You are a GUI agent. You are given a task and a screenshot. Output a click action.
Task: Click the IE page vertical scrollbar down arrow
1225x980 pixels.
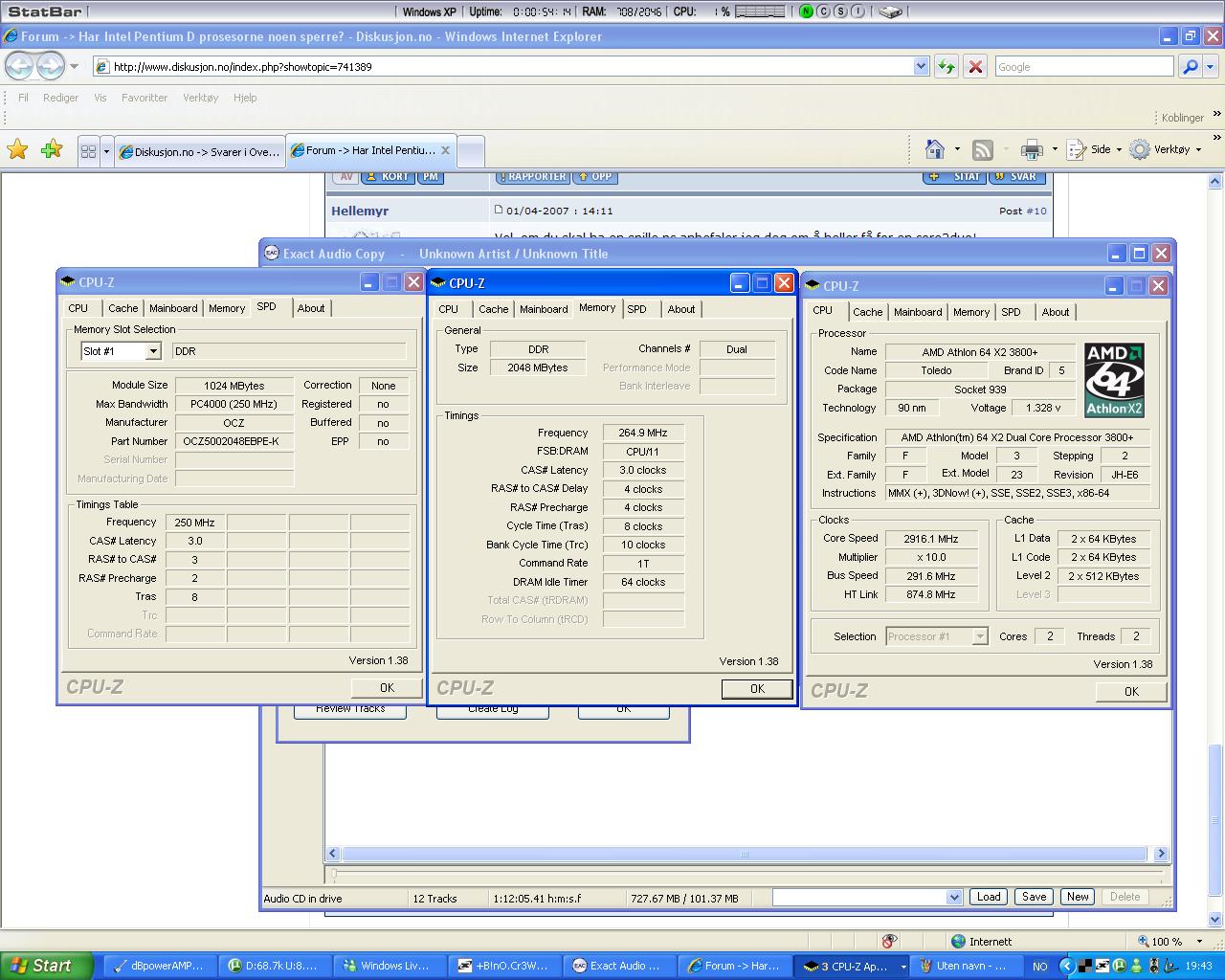click(1215, 918)
